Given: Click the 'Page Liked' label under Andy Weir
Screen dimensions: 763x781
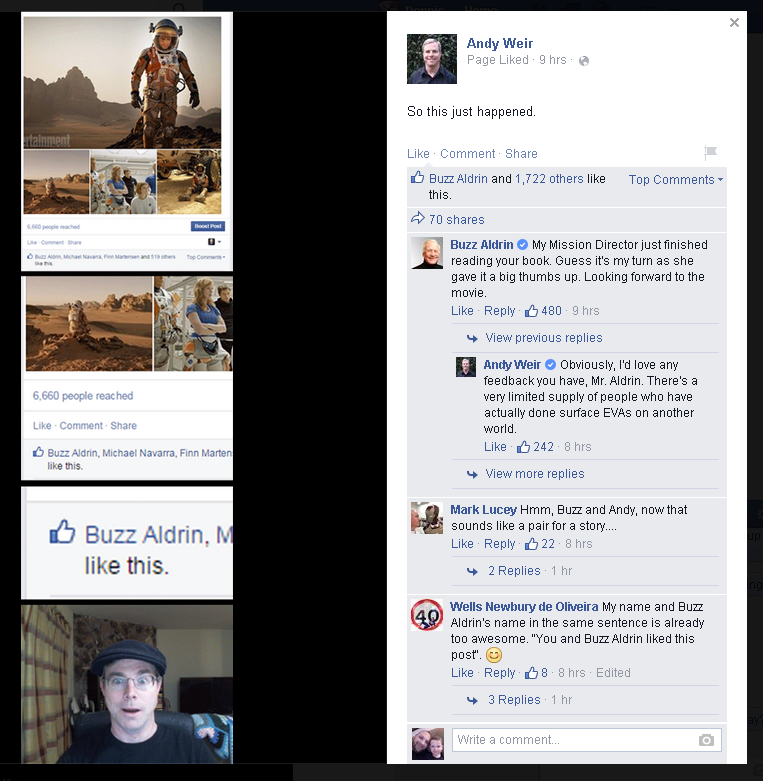Looking at the screenshot, I should click(498, 60).
